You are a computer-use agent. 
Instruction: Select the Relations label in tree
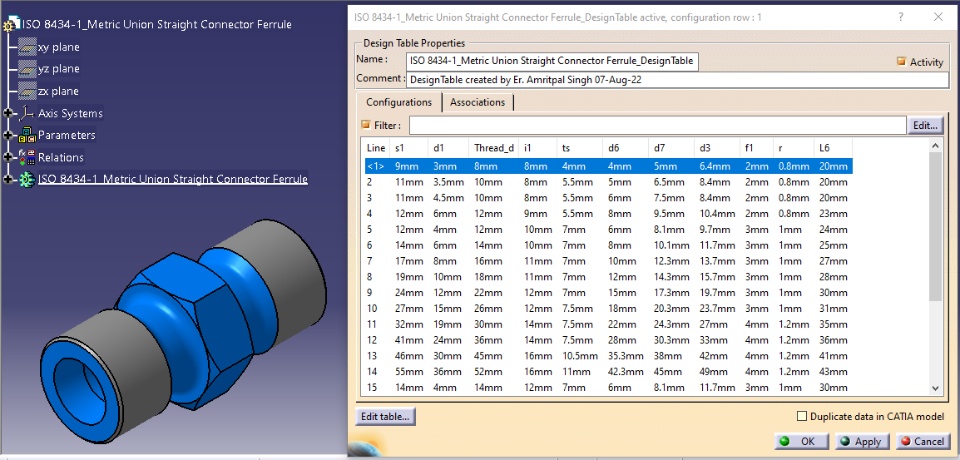click(x=61, y=157)
